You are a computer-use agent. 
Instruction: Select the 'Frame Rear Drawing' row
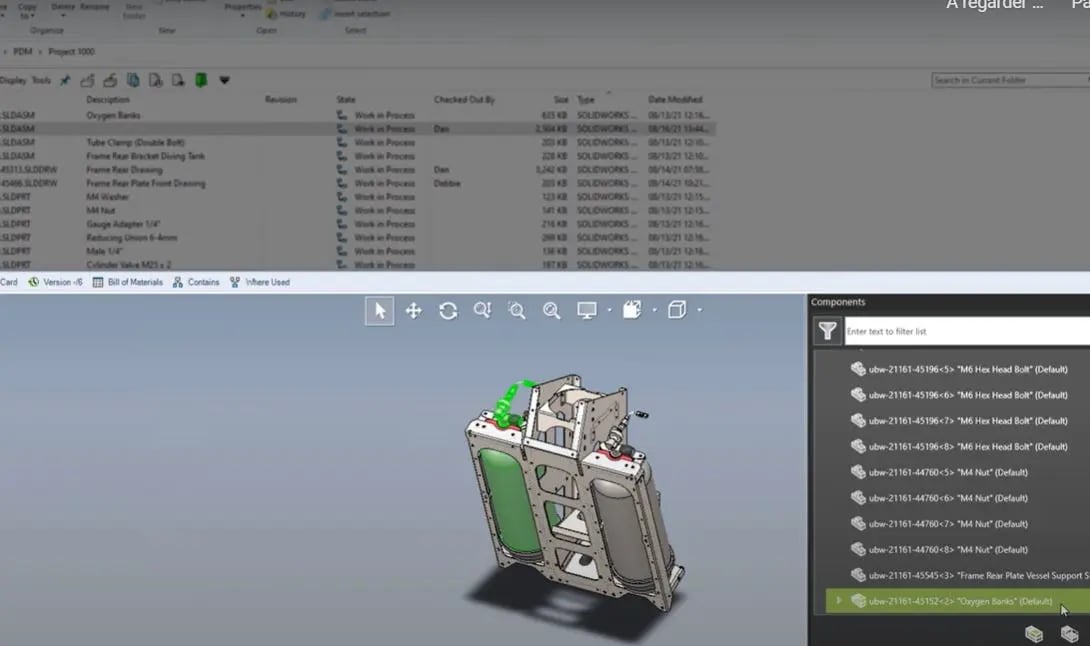(357, 170)
